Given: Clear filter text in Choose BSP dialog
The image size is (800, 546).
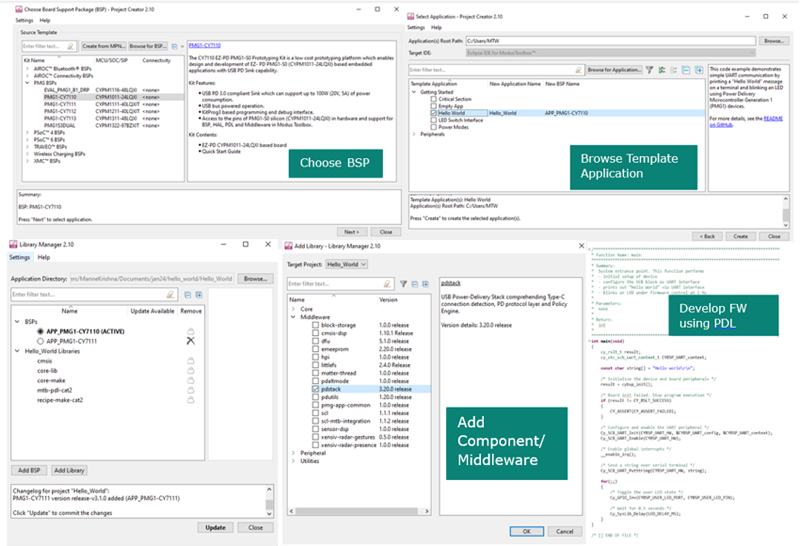Looking at the screenshot, I should tap(70, 46).
